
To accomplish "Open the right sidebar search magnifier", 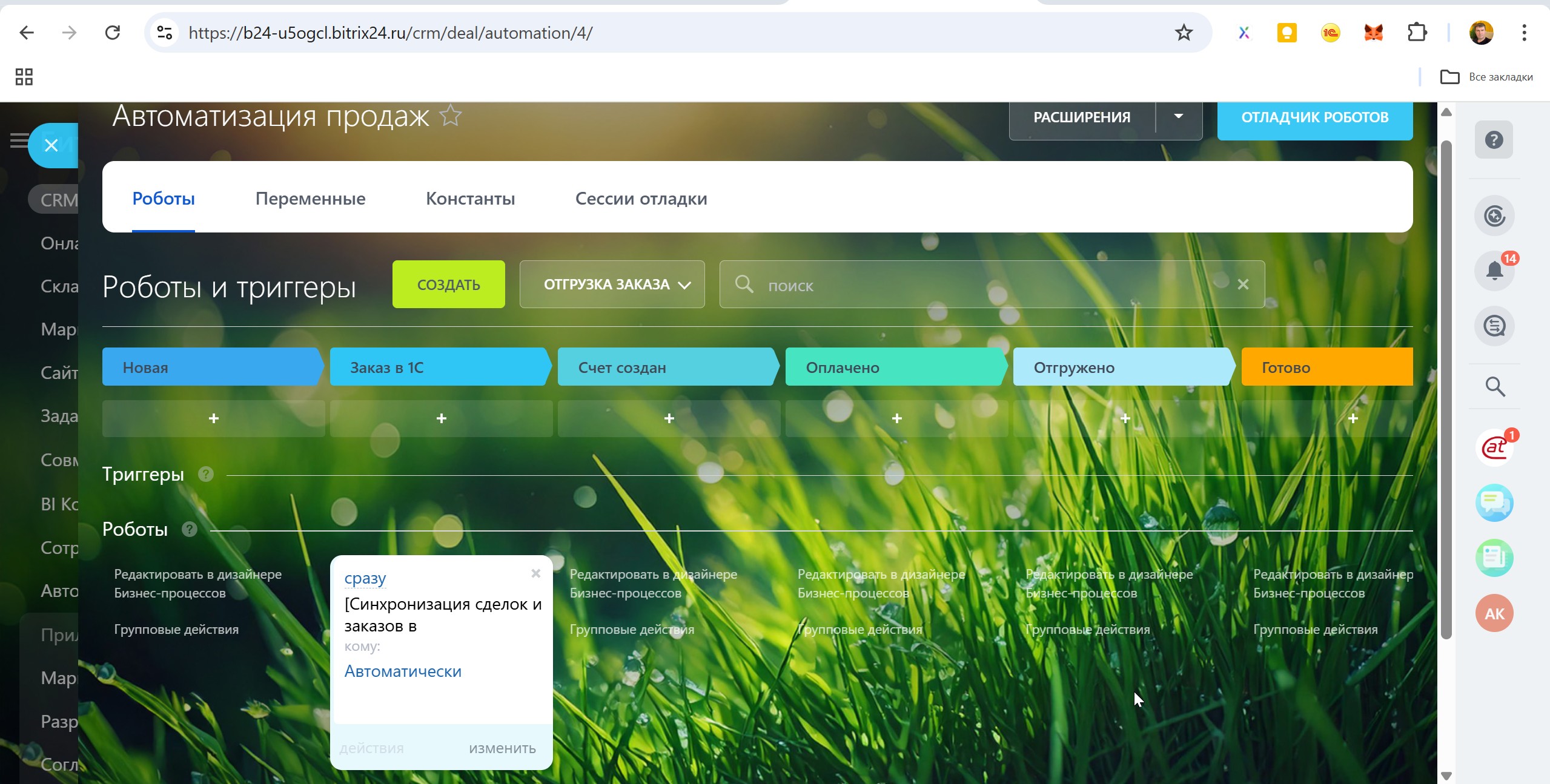I will coord(1495,386).
